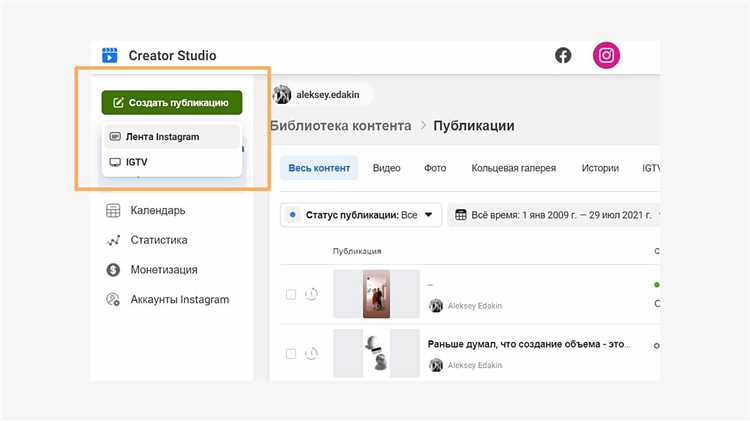Choose Лента Instagram from the dropdown menu
The image size is (750, 421).
click(x=172, y=136)
